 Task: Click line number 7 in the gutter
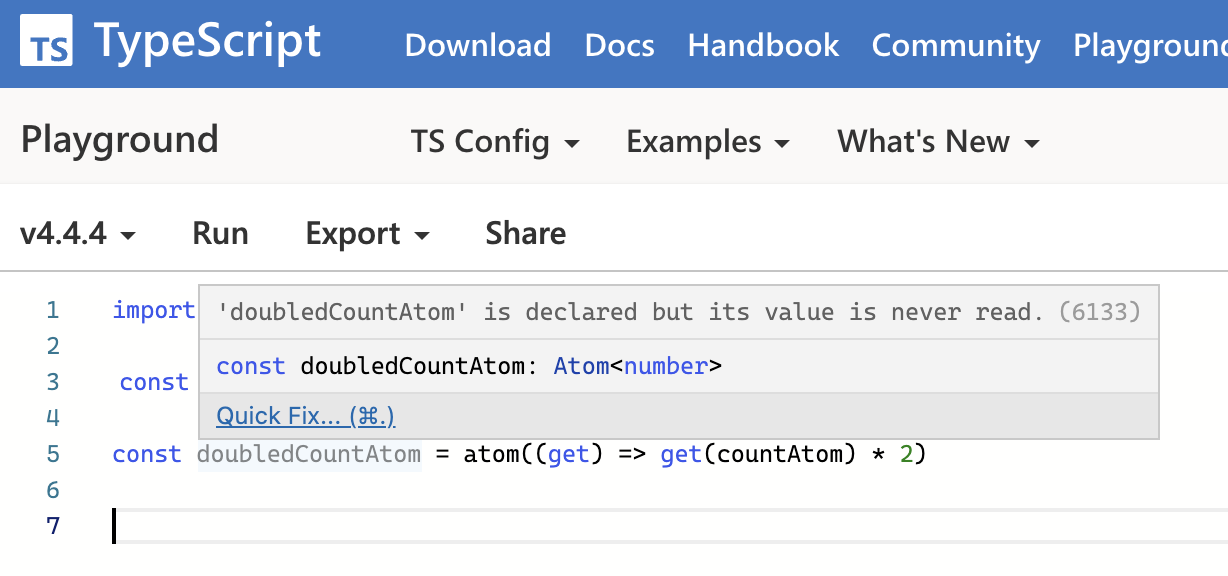(x=53, y=526)
